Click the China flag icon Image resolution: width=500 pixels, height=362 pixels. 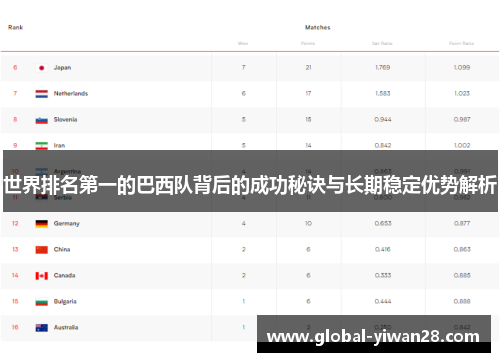coord(42,250)
